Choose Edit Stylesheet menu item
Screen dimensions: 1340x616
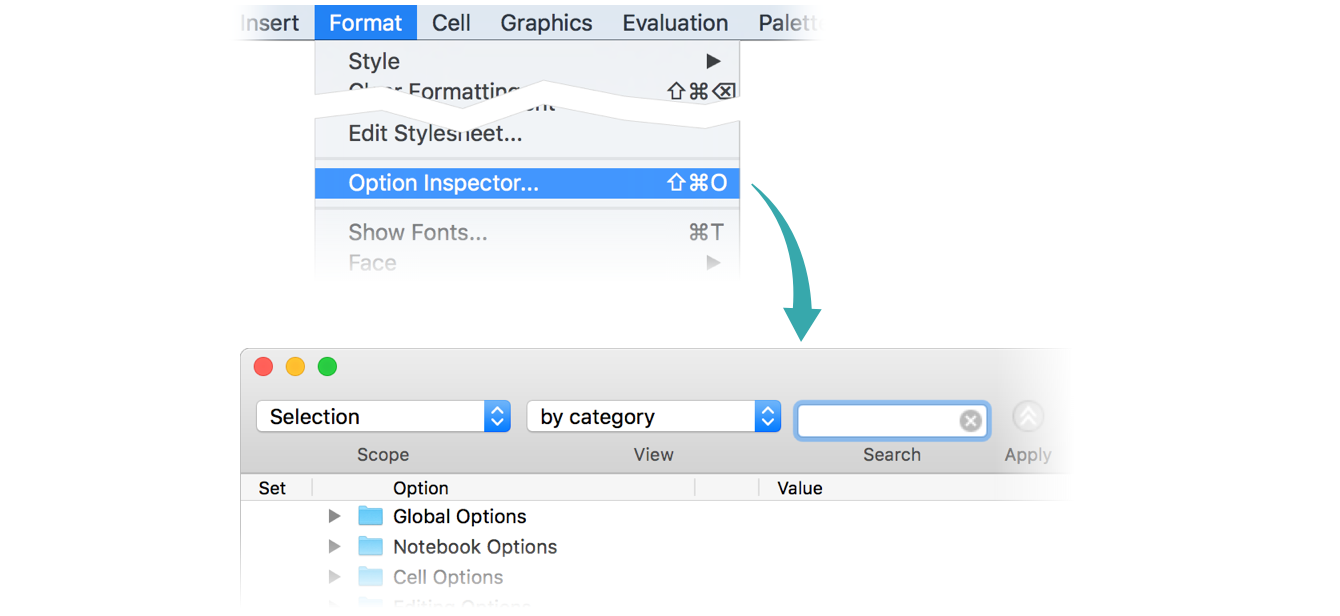coord(435,133)
